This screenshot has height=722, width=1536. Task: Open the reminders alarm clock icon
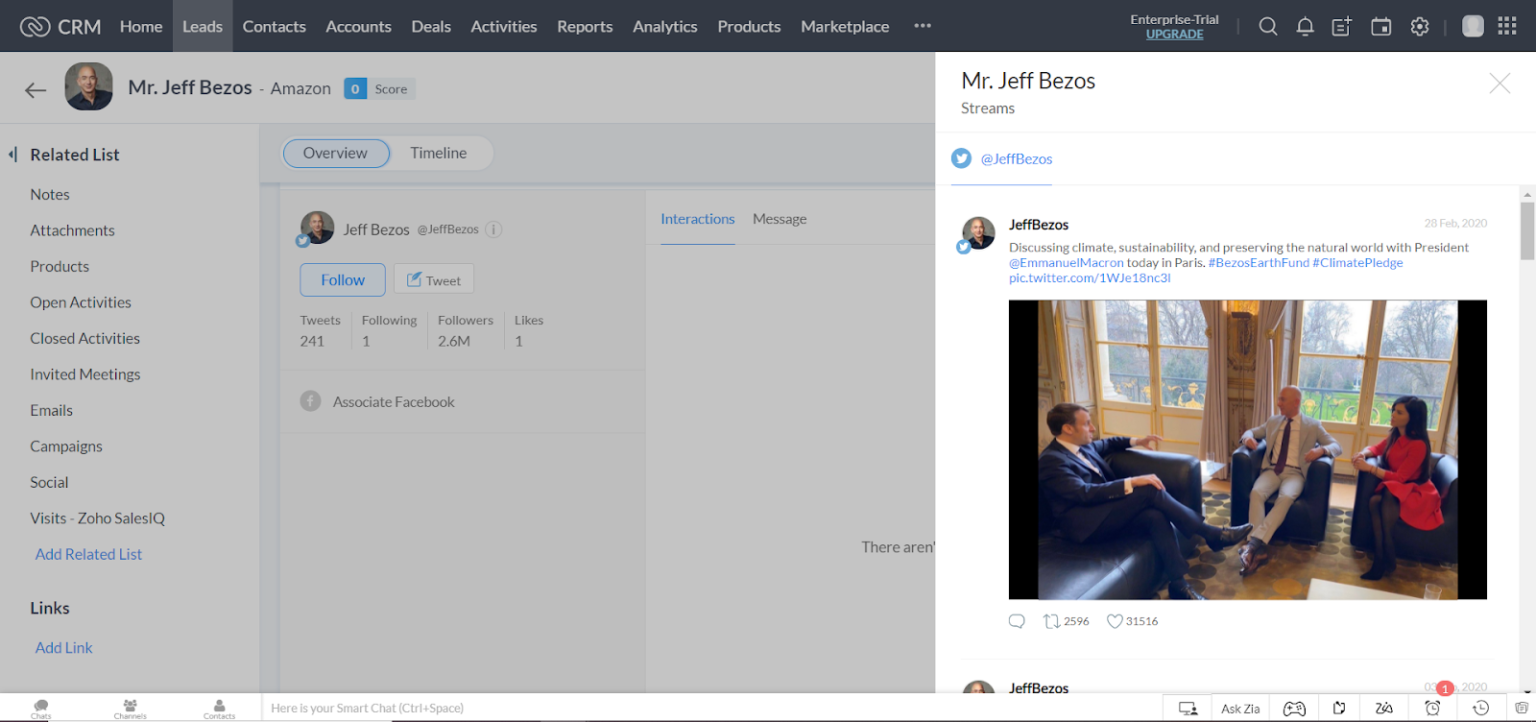pos(1432,707)
